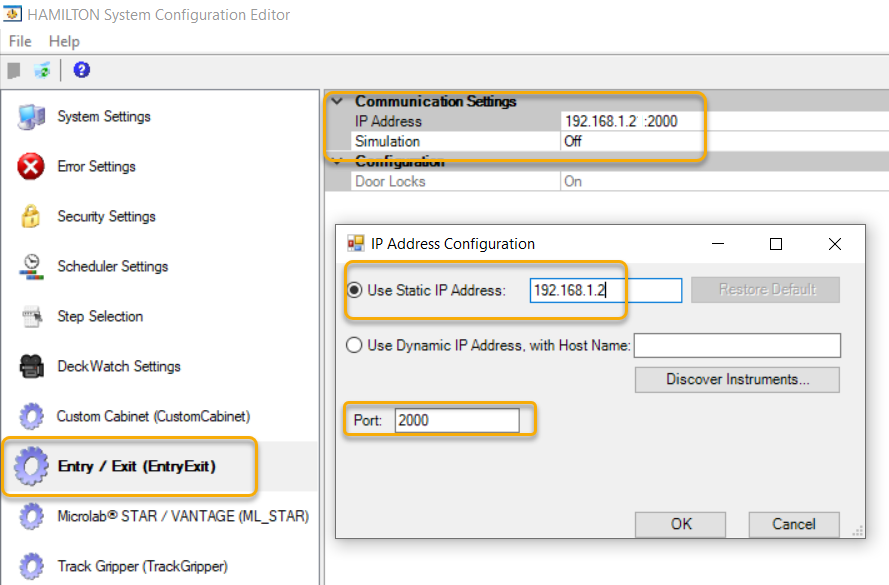889x585 pixels.
Task: Confirm with the OK button
Action: (x=680, y=524)
